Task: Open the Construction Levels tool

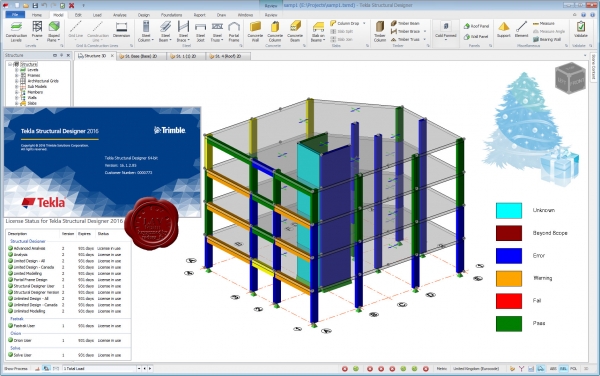Action: pos(16,31)
